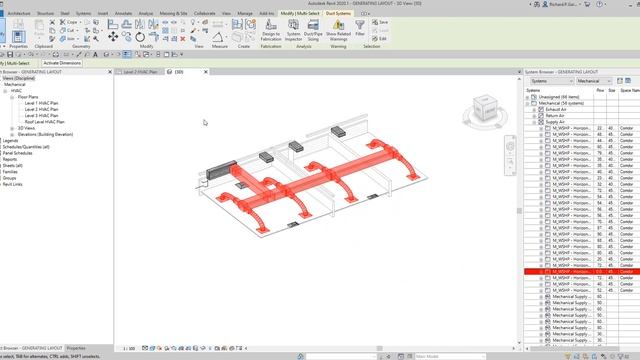Collapse the Supply Air node
The image size is (640, 360).
(x=534, y=122)
